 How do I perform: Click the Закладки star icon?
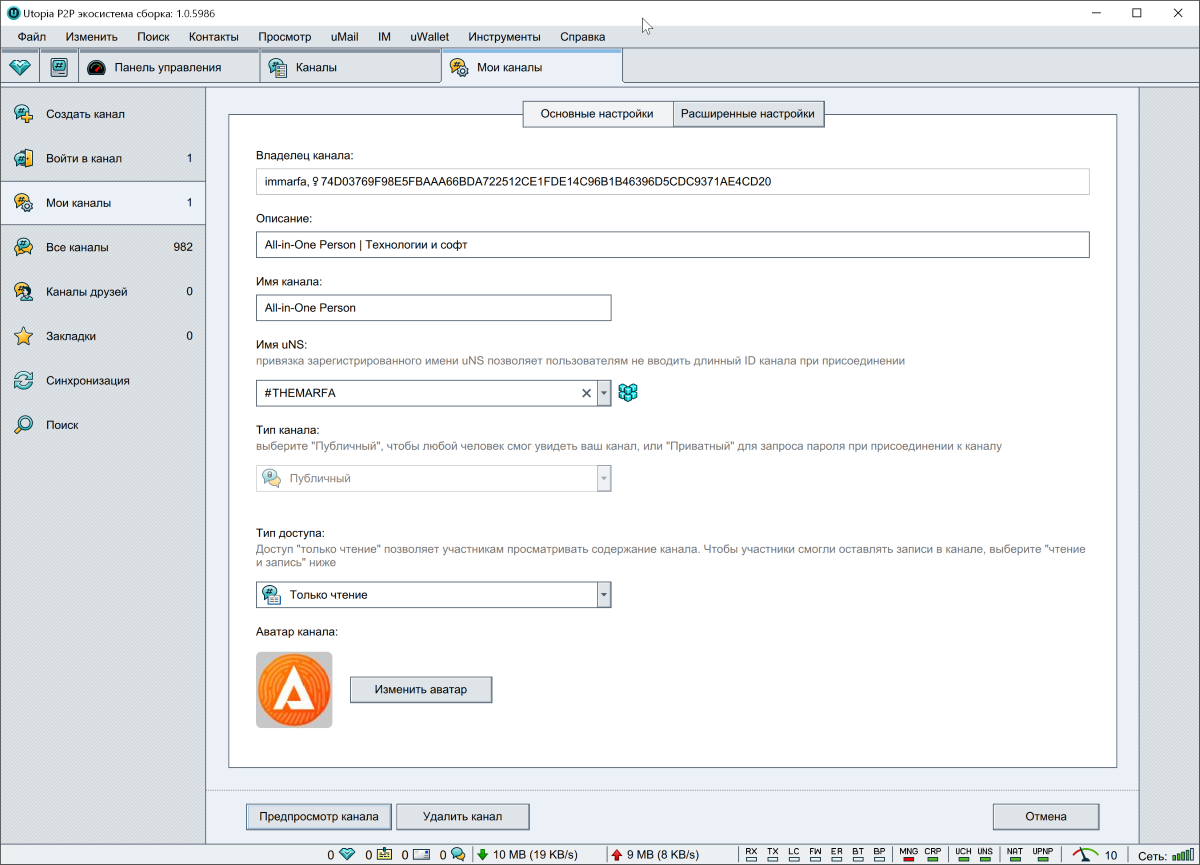pos(23,336)
